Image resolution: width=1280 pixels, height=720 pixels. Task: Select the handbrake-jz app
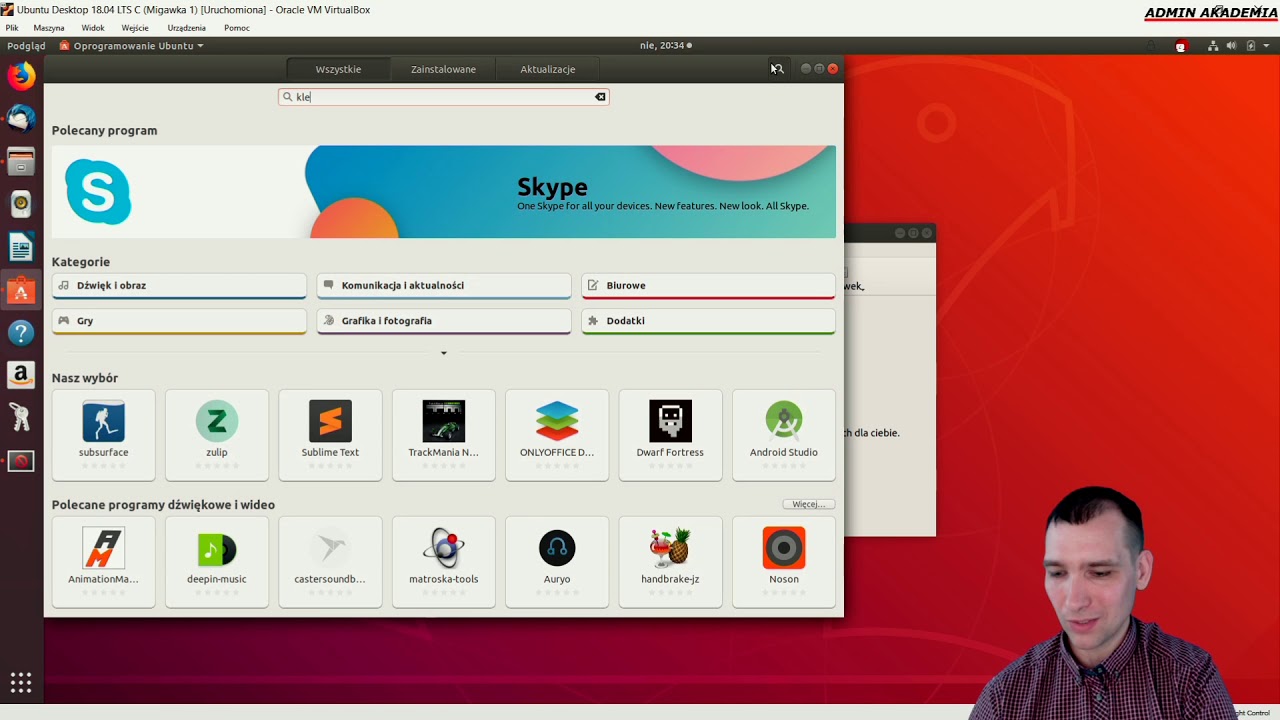click(670, 562)
